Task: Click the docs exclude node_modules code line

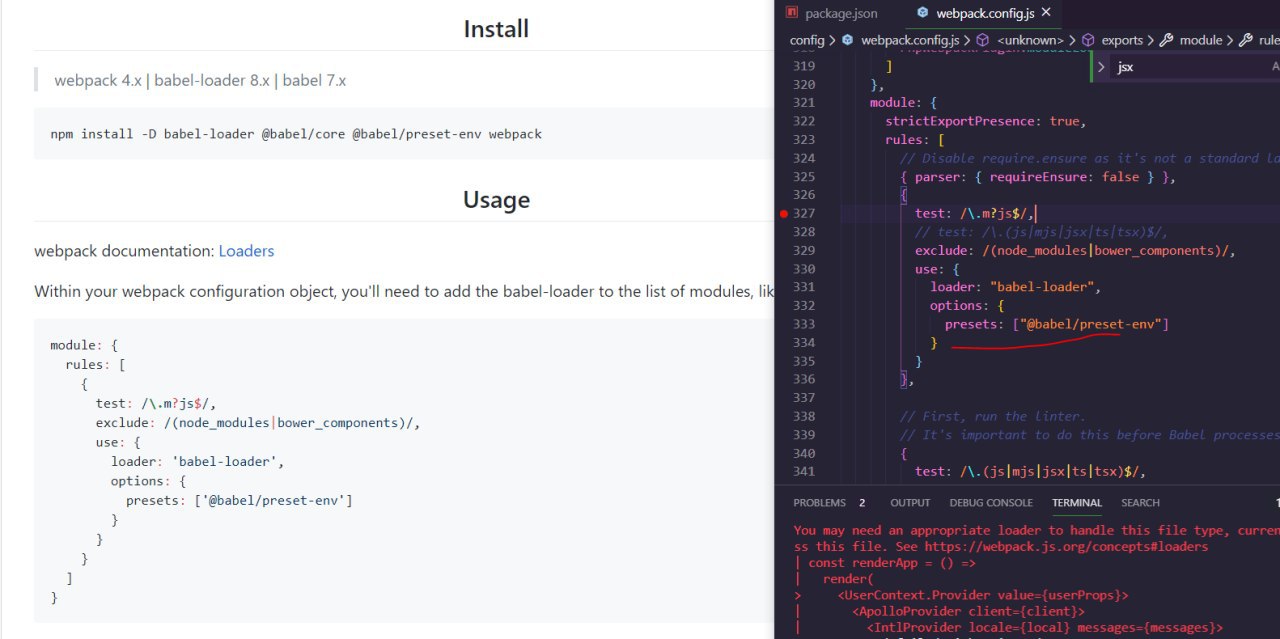Action: pyautogui.click(x=258, y=422)
